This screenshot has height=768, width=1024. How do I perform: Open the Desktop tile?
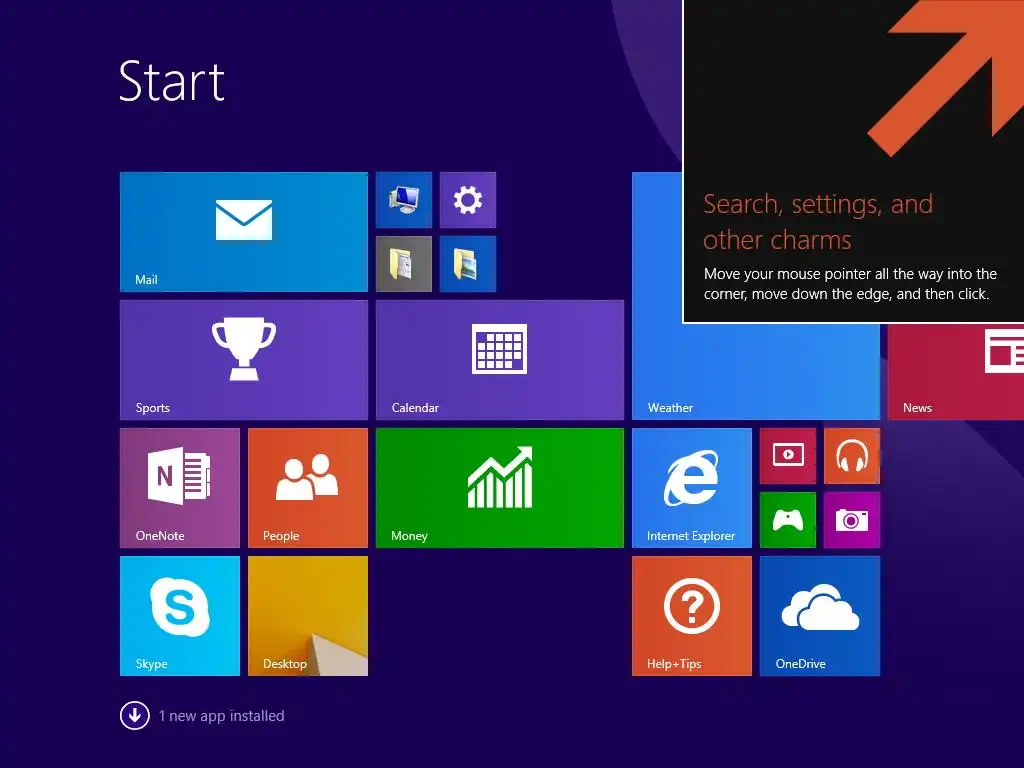(308, 616)
